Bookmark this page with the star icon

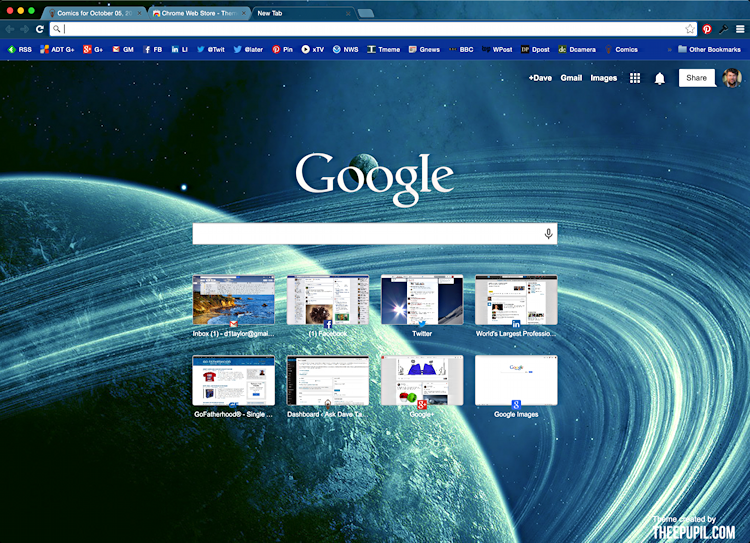689,29
